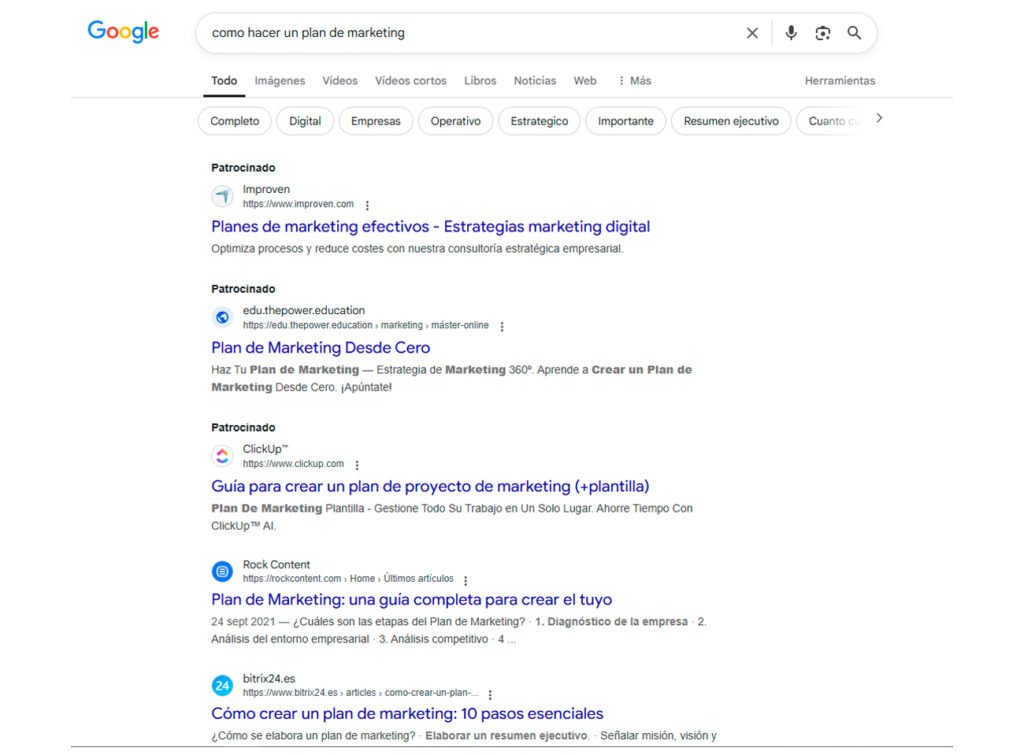
Task: Click the Google logo
Action: pyautogui.click(x=123, y=31)
